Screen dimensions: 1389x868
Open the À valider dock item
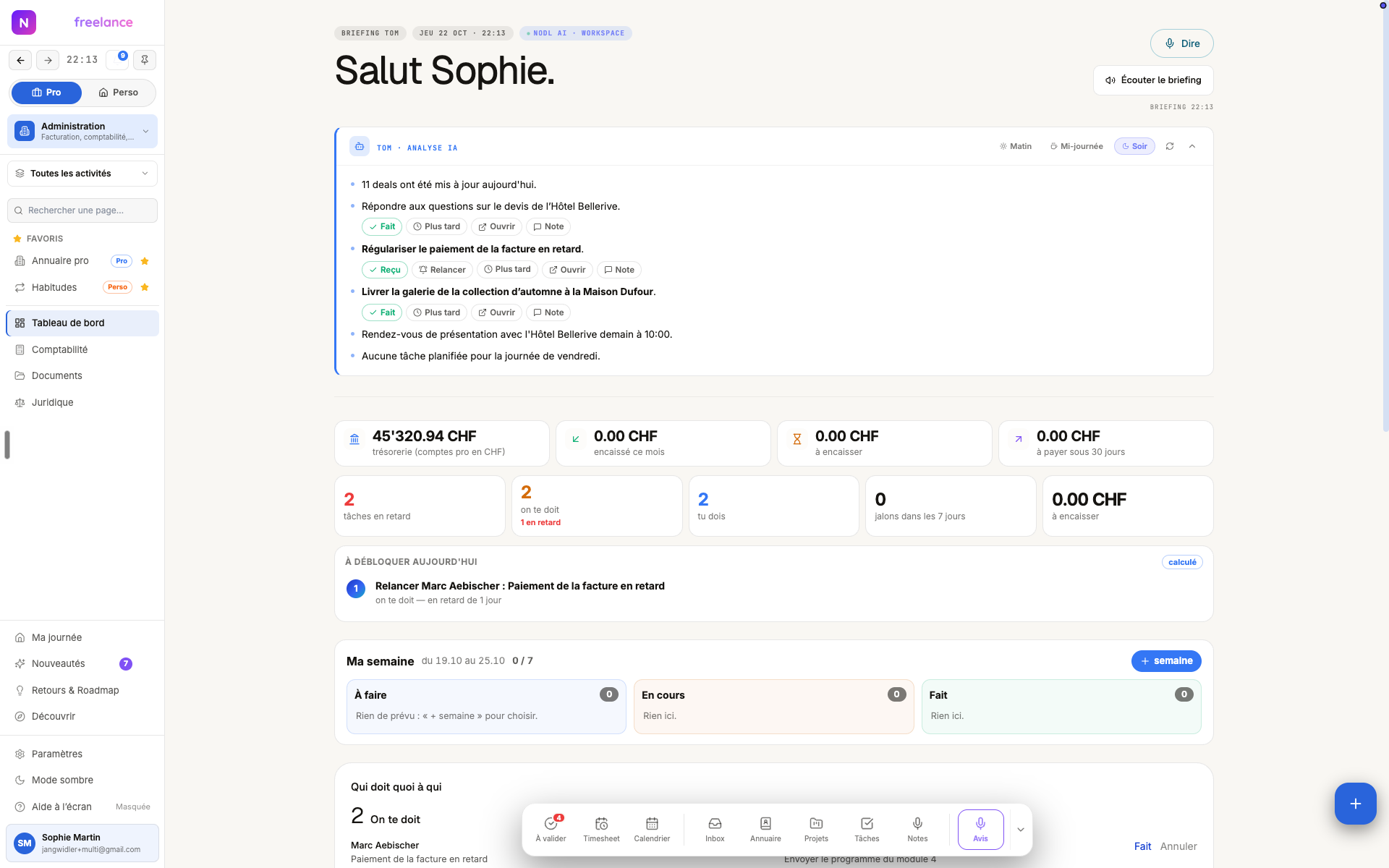tap(551, 829)
